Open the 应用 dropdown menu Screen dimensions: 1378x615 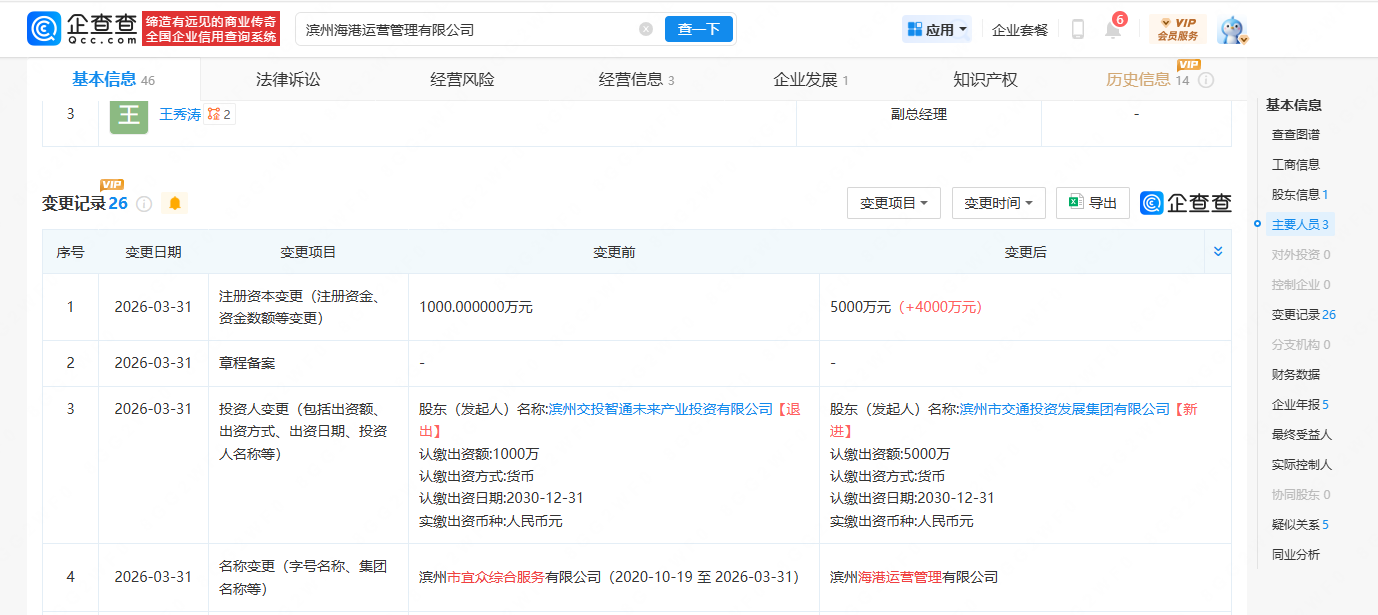tap(937, 29)
